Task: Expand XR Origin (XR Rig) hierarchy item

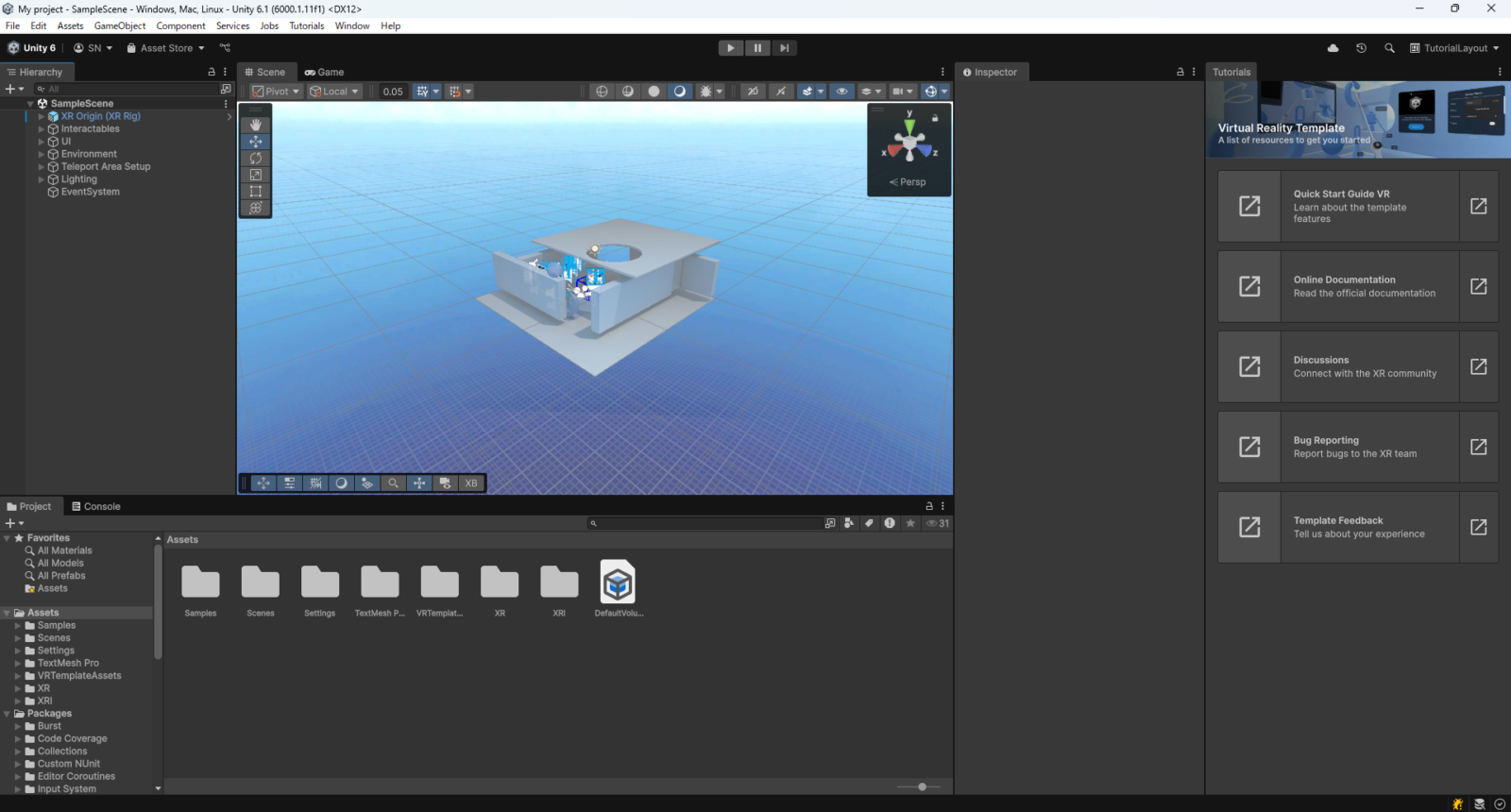Action: point(42,117)
